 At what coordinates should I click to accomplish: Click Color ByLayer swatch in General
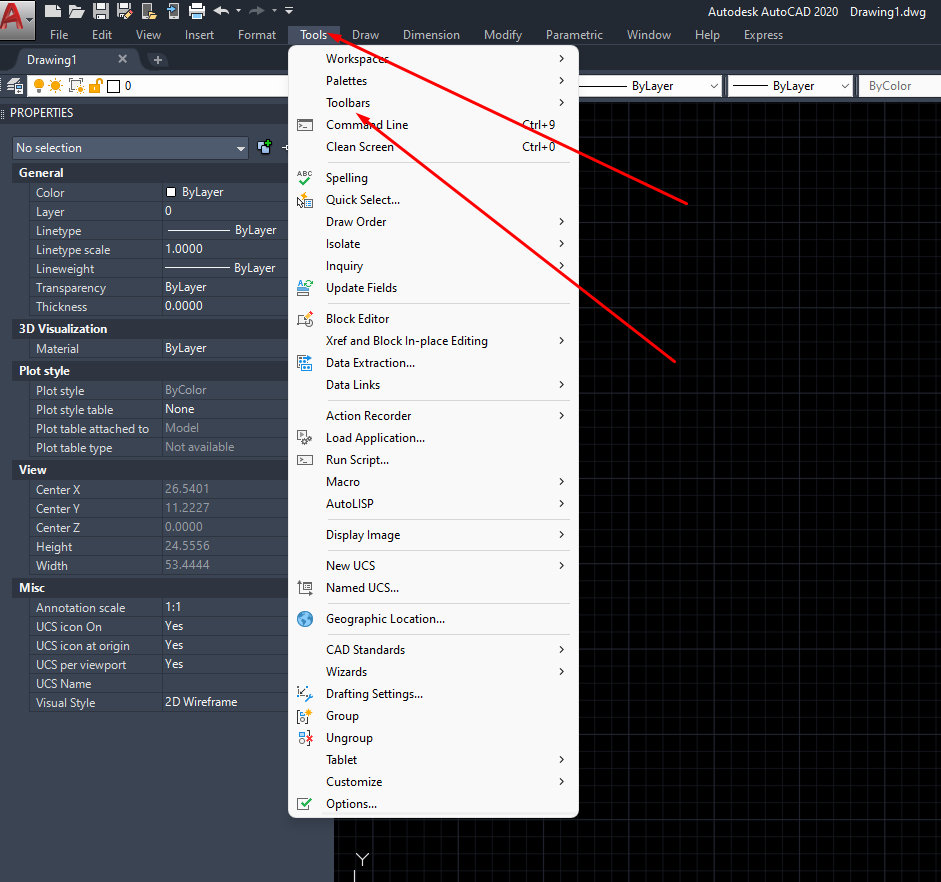[171, 192]
